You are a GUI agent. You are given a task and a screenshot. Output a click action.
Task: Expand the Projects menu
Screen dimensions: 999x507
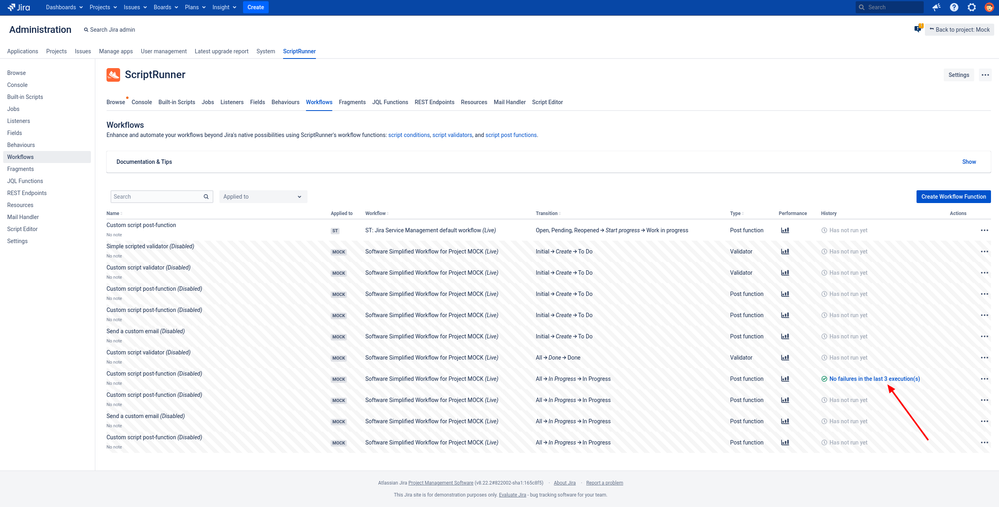pos(103,7)
